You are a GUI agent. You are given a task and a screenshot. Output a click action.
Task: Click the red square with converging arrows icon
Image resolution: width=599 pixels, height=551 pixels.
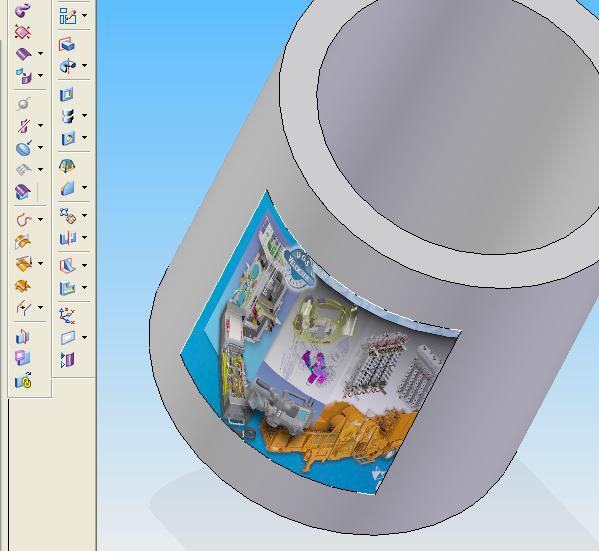[x=22, y=32]
